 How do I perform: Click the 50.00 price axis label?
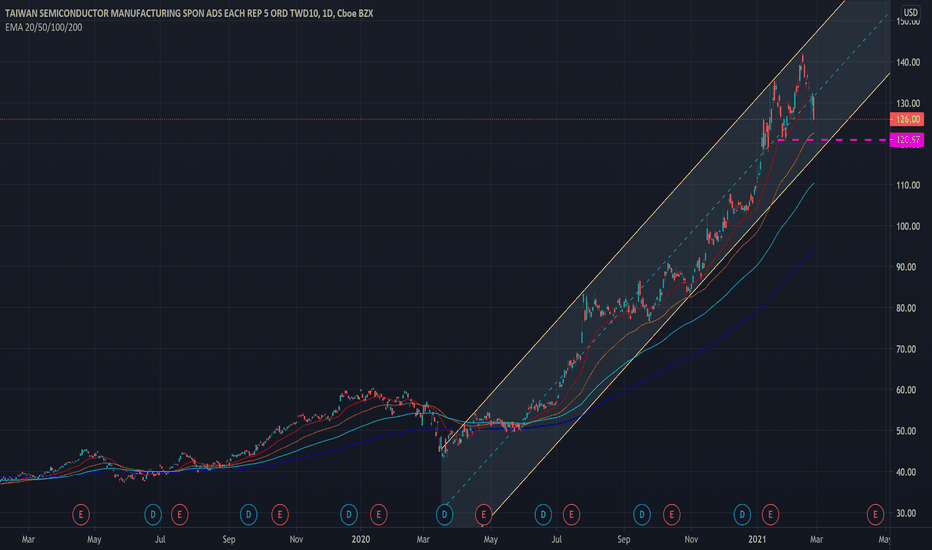(x=908, y=430)
